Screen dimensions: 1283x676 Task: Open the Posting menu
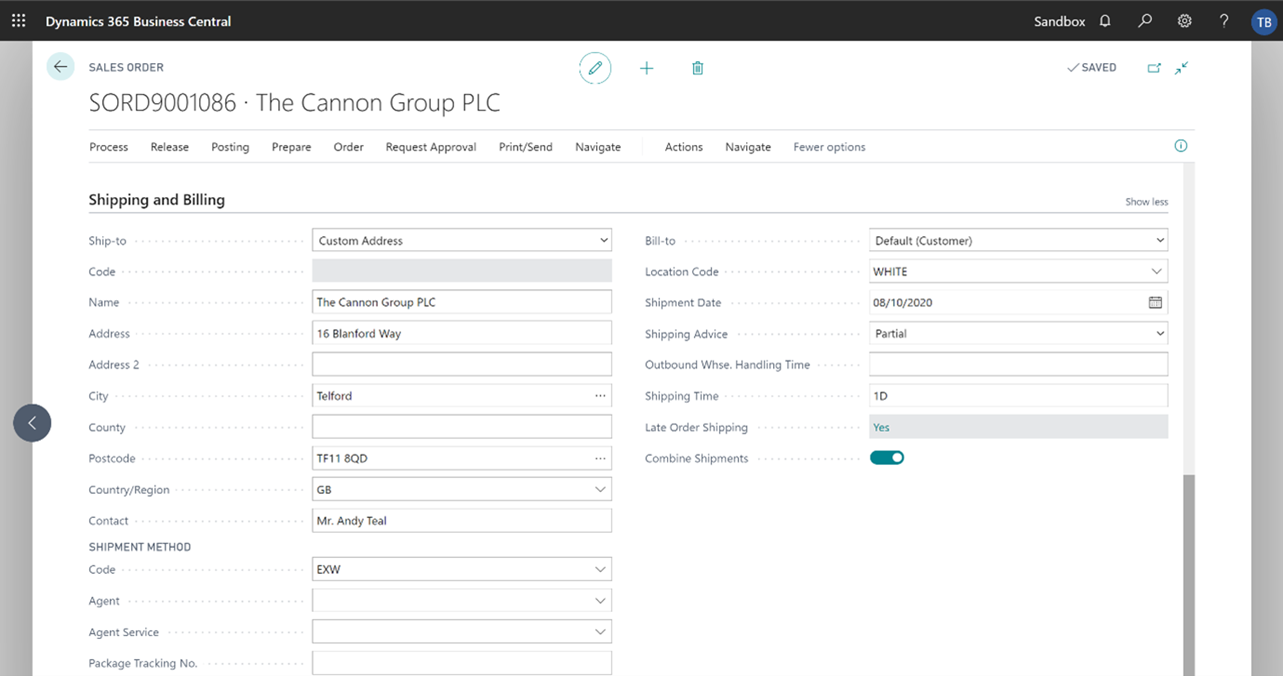point(230,147)
